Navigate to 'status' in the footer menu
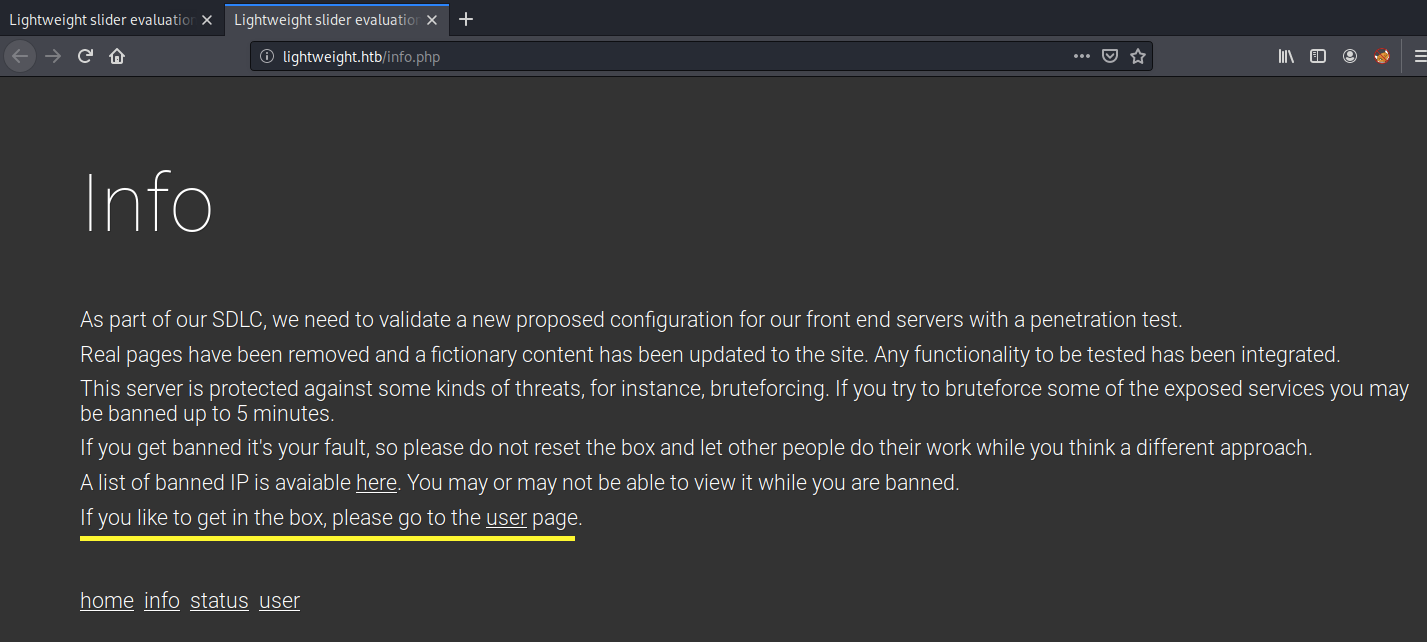The height and width of the screenshot is (642, 1427). click(x=219, y=601)
